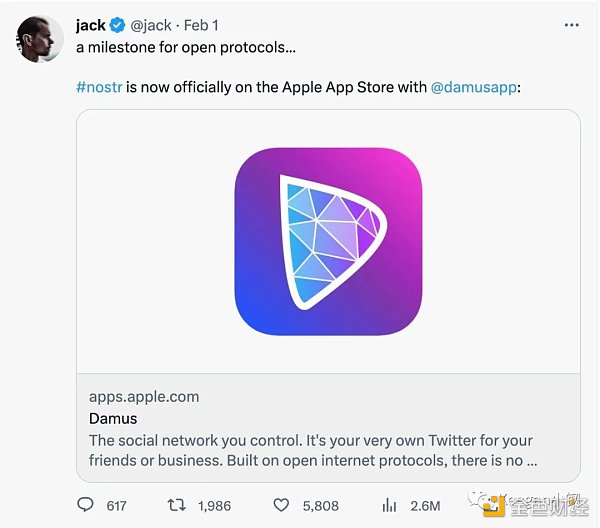The image size is (600, 528).
Task: Open the view analytics bar chart icon
Action: coord(390,505)
